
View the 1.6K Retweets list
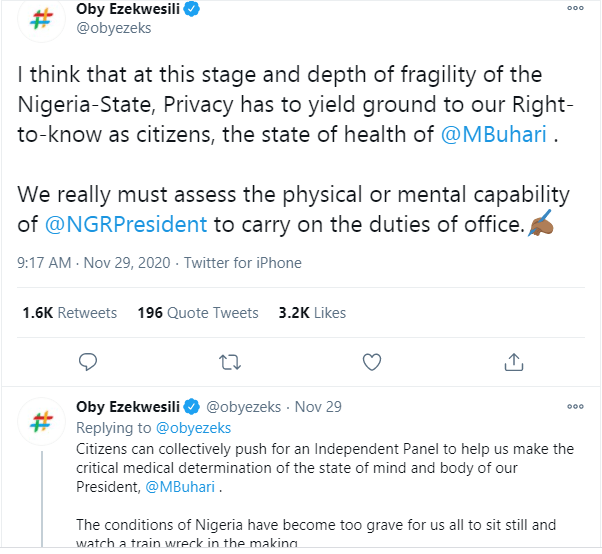coord(69,313)
